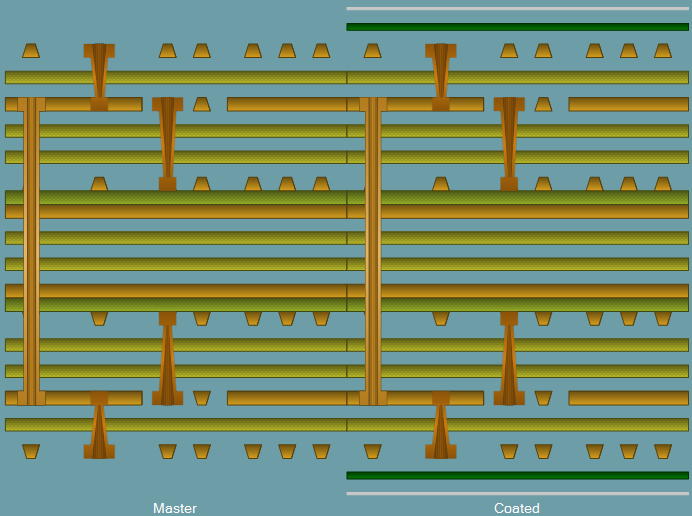This screenshot has width=692, height=516.
Task: Click the bottom light gray coating line
Action: 518,493
